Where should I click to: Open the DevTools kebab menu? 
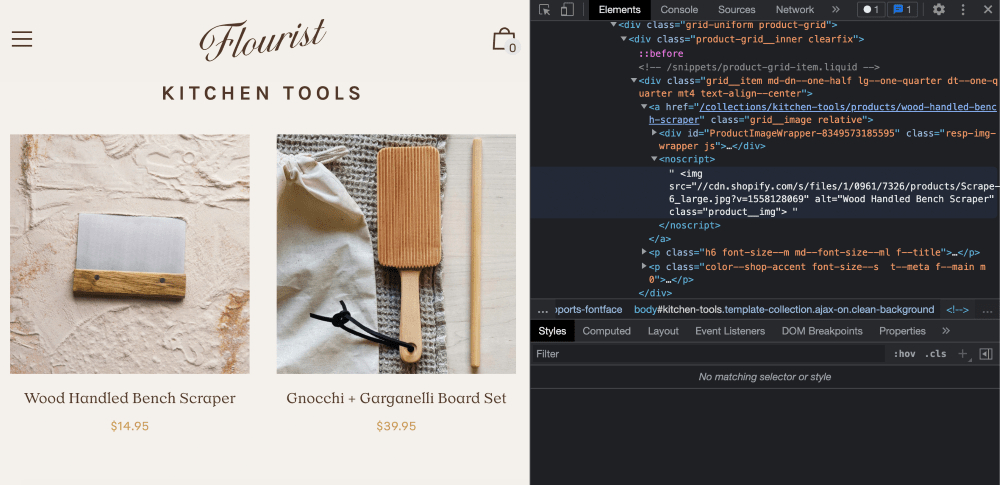(x=963, y=10)
